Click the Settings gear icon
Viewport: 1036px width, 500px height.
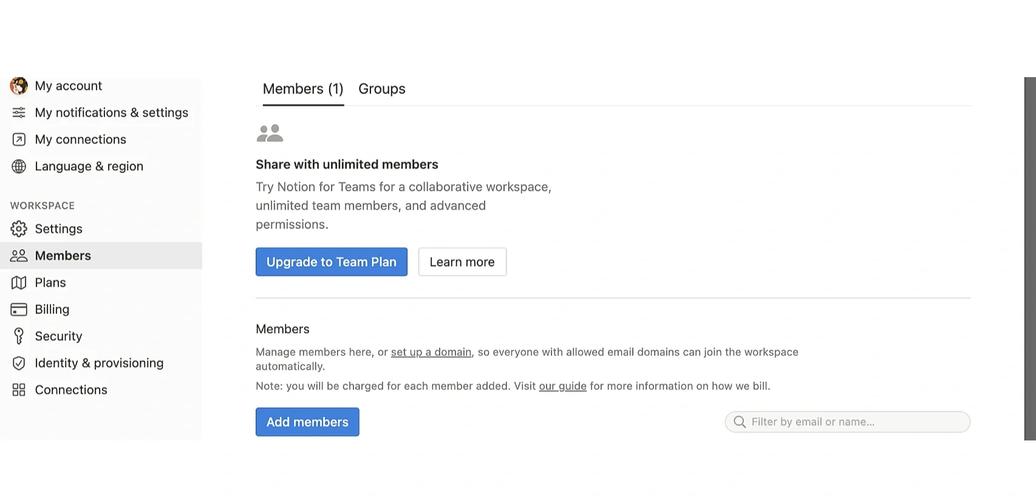click(18, 229)
